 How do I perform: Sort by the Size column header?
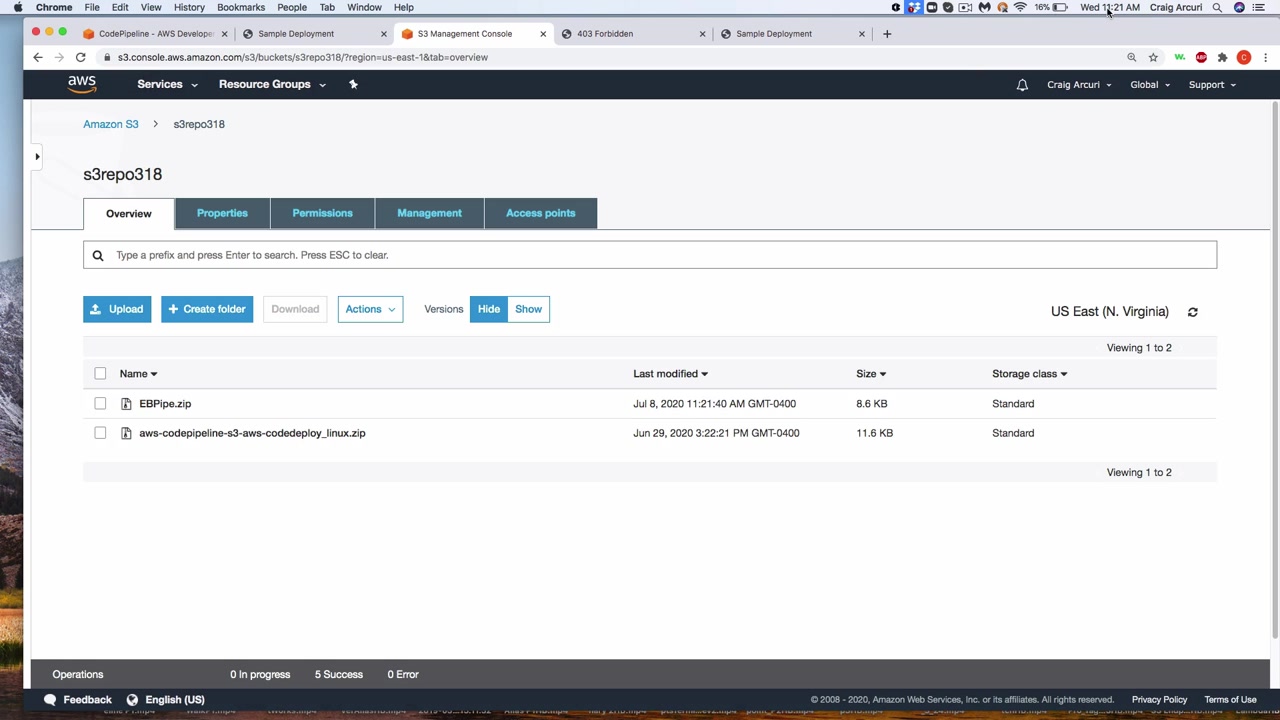click(x=871, y=374)
